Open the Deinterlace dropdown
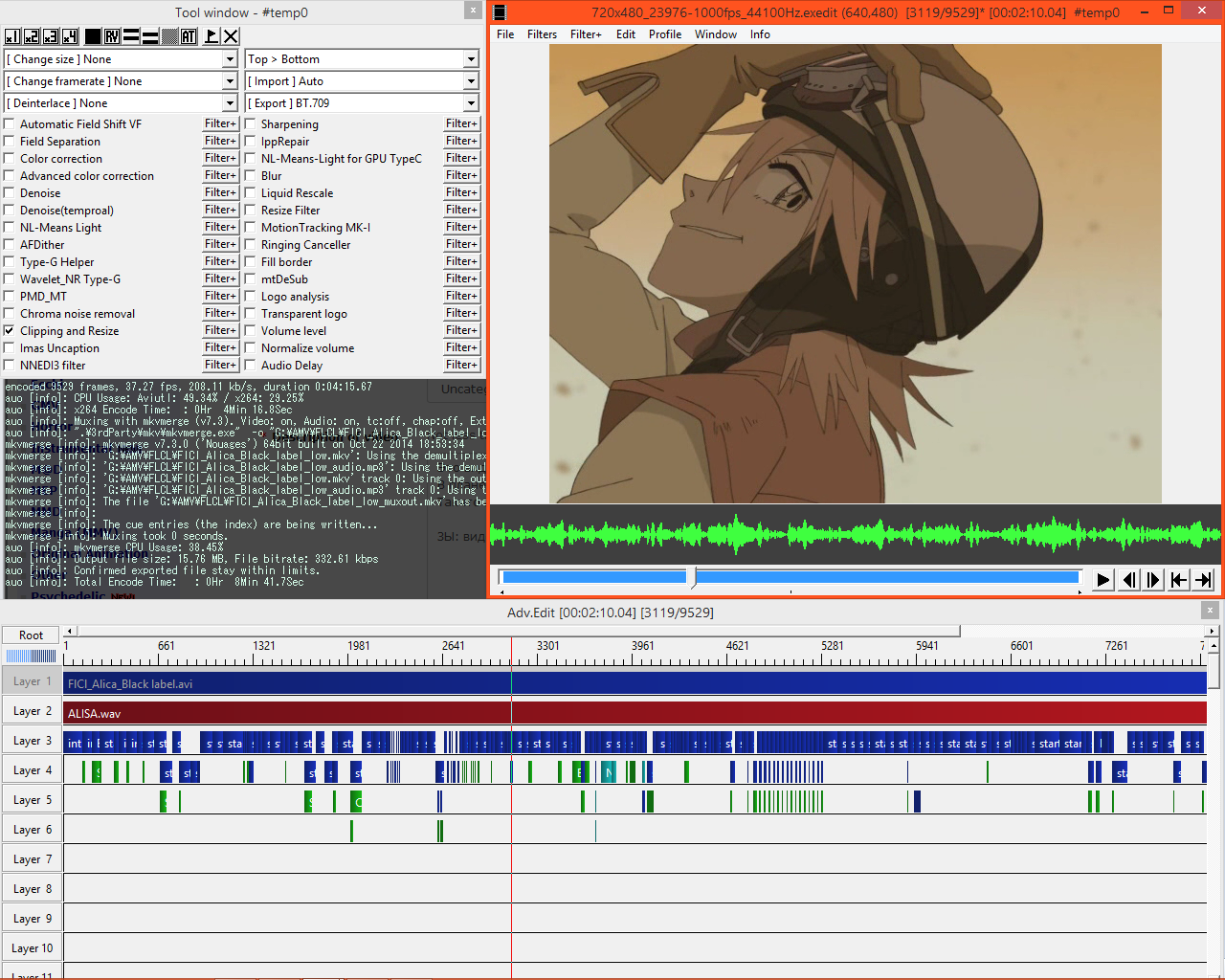Screen dimensions: 1225x980 pyautogui.click(x=230, y=103)
